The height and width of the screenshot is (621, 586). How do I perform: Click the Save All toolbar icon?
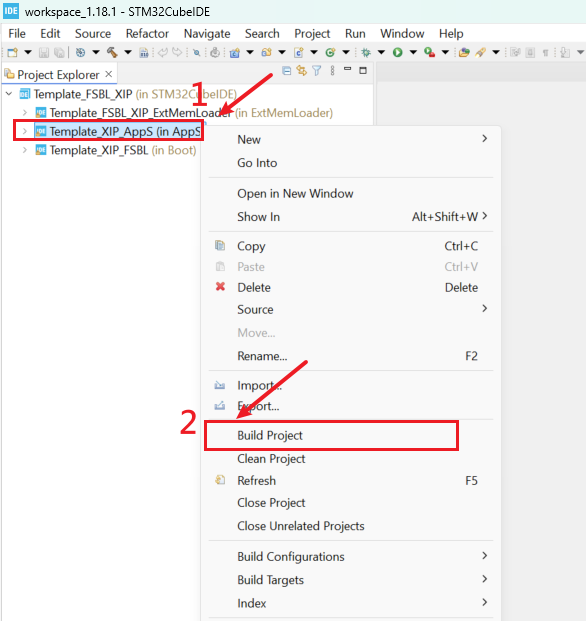point(59,52)
